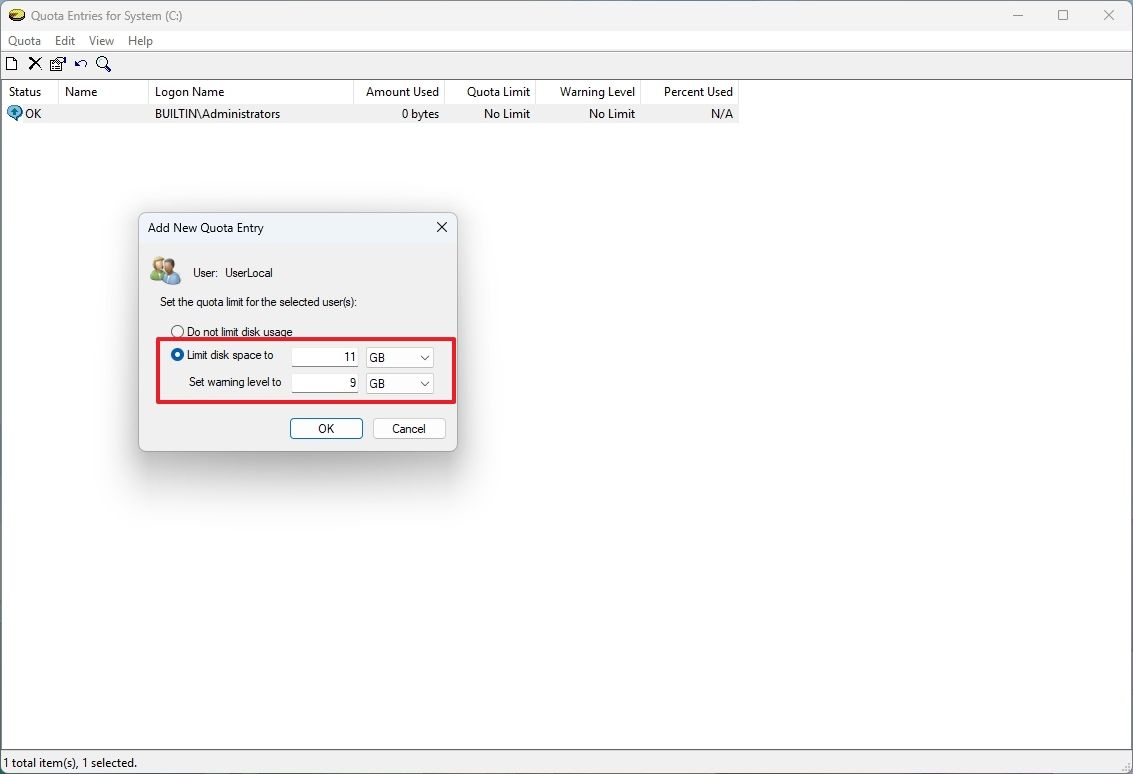1133x774 pixels.
Task: Click the New Quota Entry icon
Action: (11, 63)
